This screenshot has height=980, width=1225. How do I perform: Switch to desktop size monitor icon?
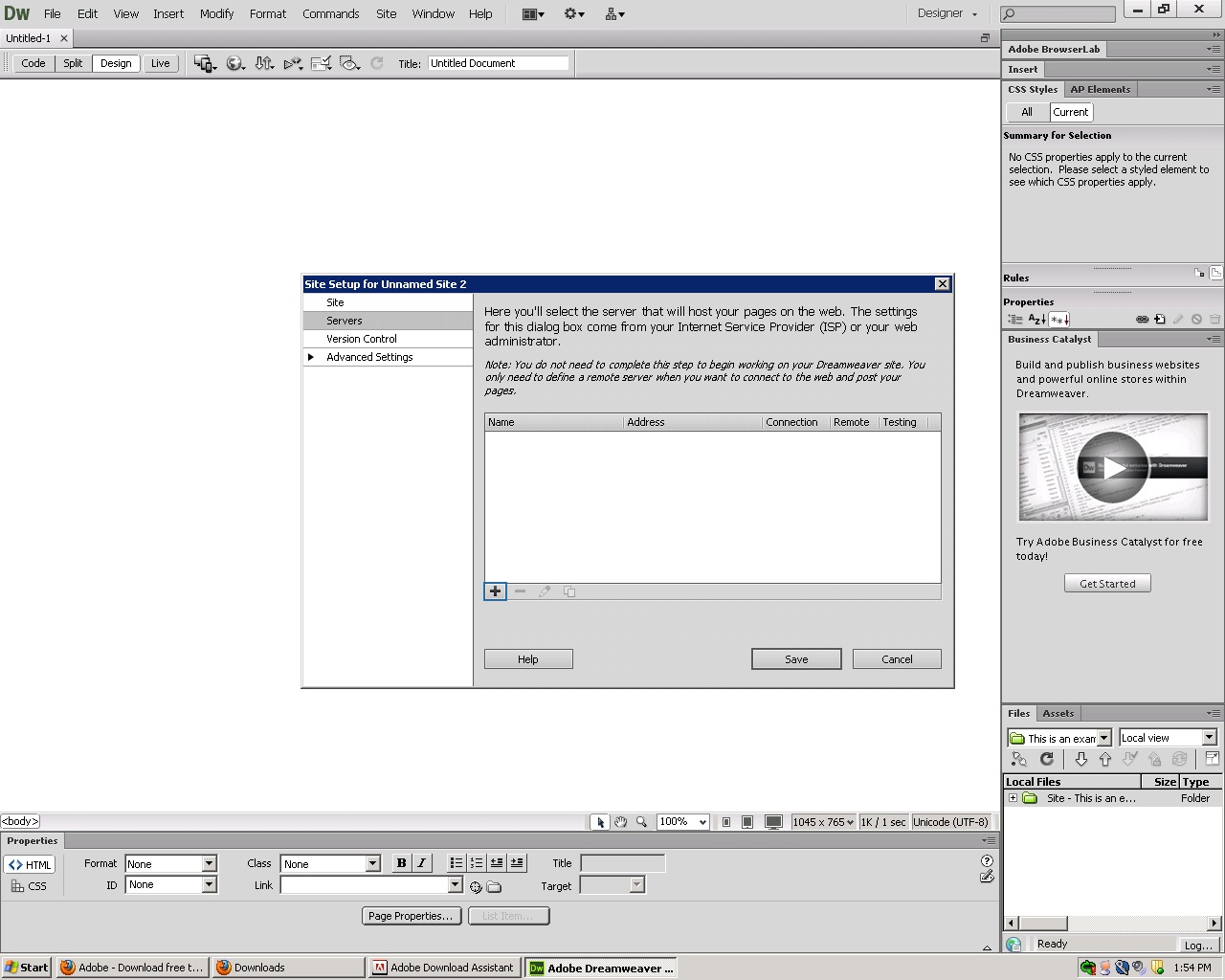774,822
